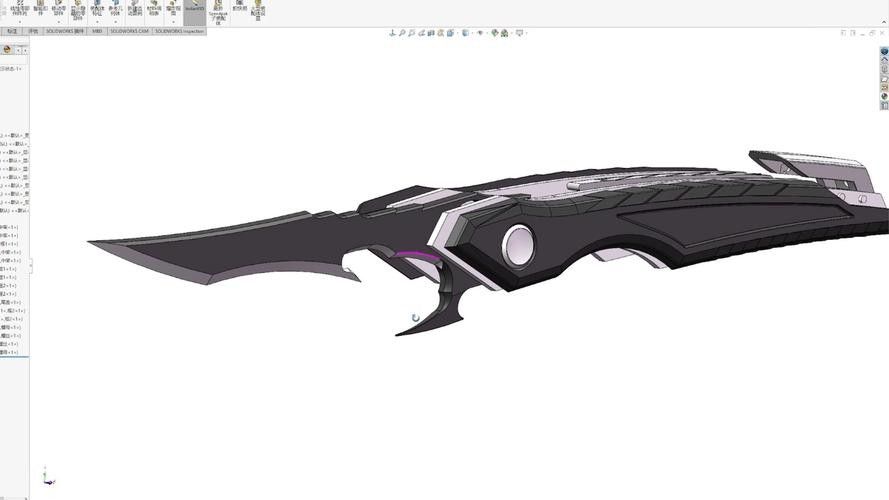Click the Previous View icon
The height and width of the screenshot is (500, 889).
point(421,33)
